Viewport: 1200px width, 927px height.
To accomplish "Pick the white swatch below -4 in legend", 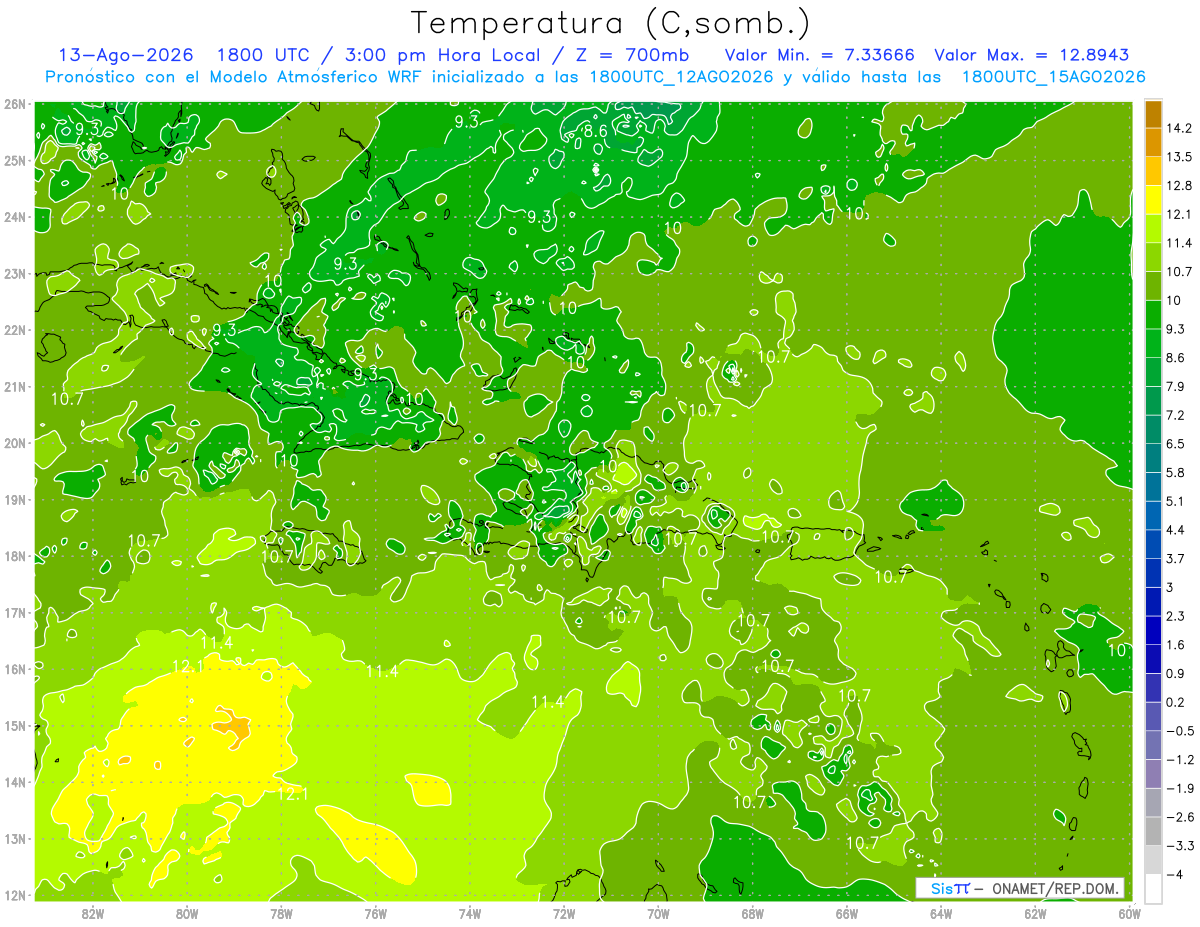I will (x=1153, y=888).
